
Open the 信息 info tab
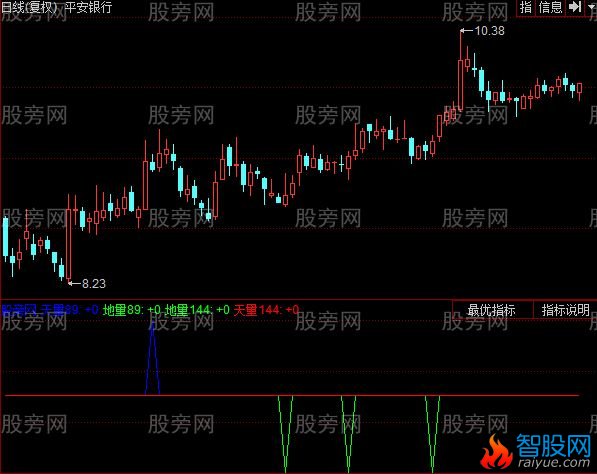click(550, 7)
